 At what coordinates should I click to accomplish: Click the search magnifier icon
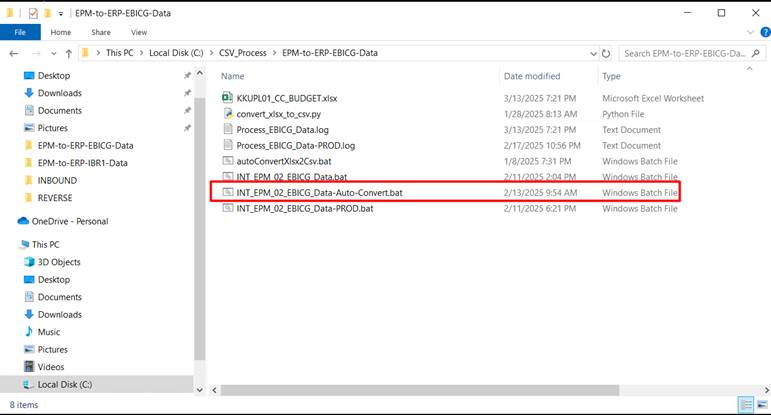[x=756, y=53]
